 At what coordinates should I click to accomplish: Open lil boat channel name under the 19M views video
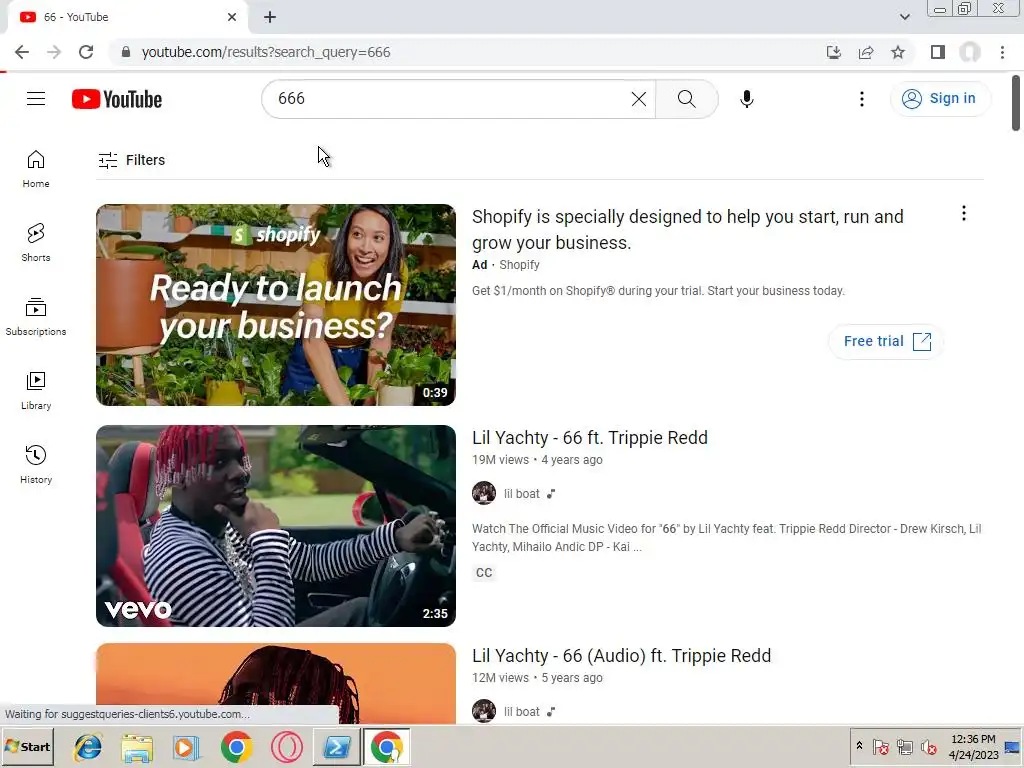(522, 494)
